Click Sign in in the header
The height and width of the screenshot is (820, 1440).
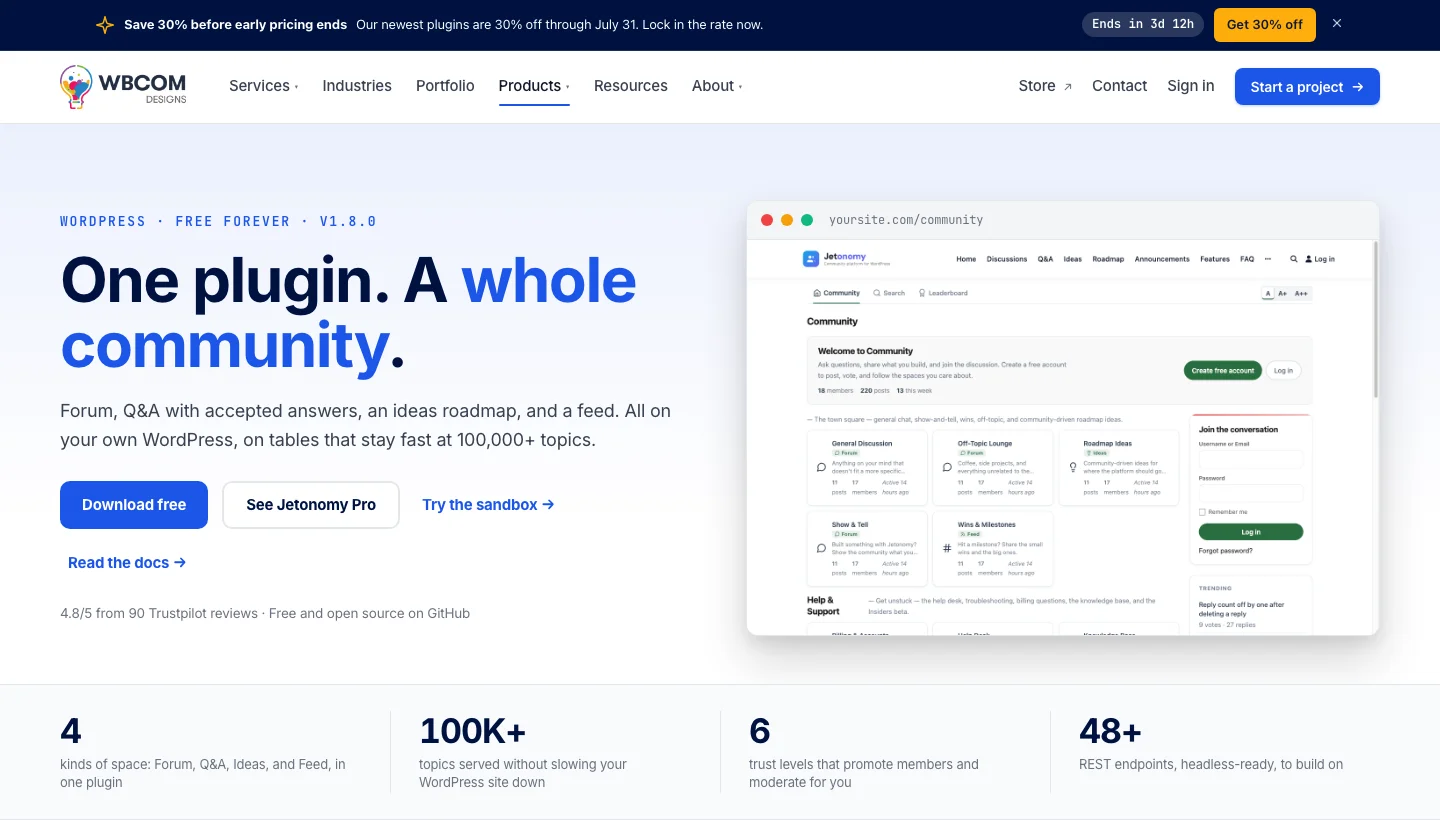pos(1191,86)
